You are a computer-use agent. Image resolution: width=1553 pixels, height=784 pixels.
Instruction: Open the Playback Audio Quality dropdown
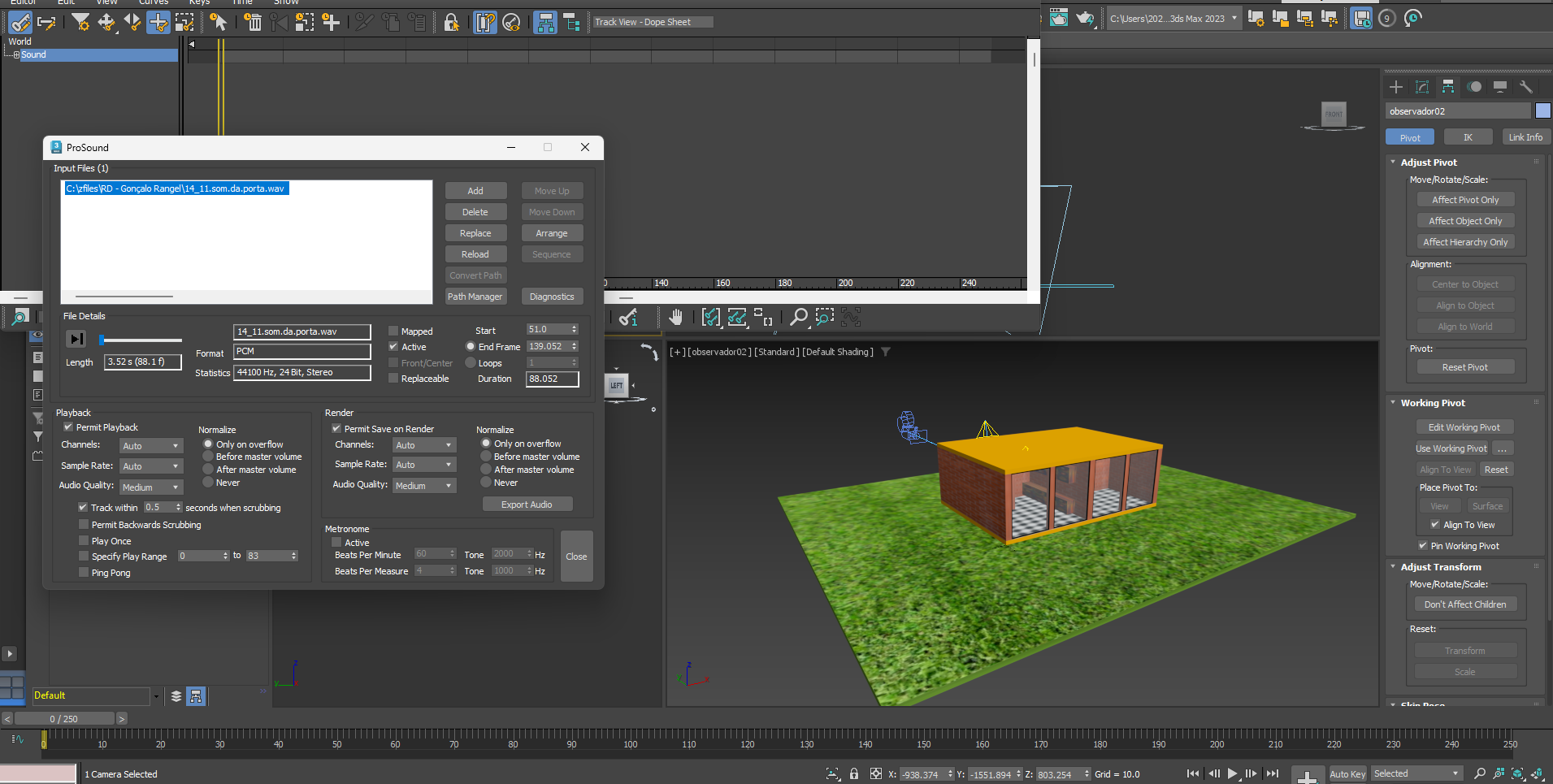[151, 487]
